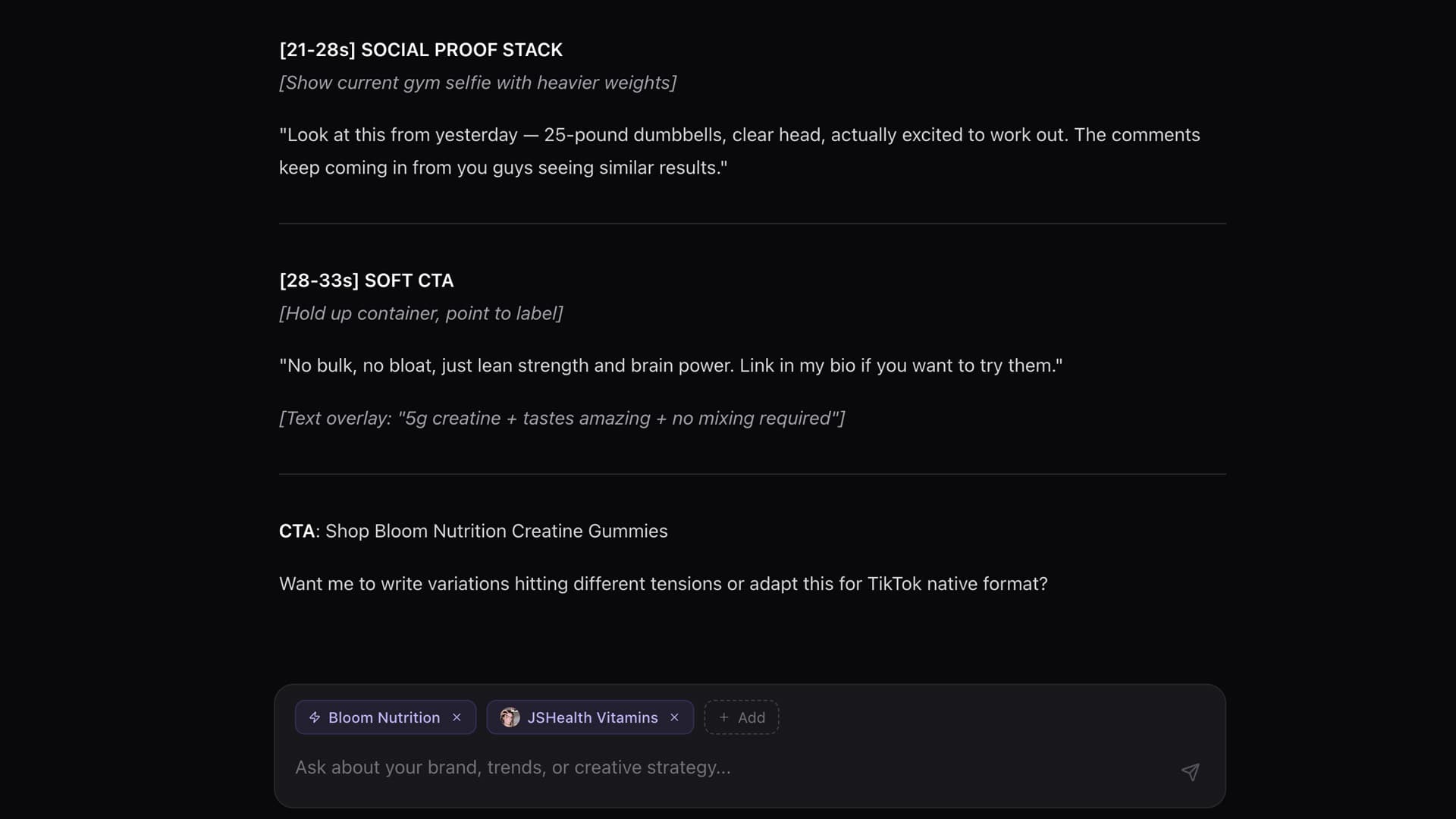Click the 'keep coming in from you guys' line
This screenshot has height=819, width=1456.
(x=503, y=168)
